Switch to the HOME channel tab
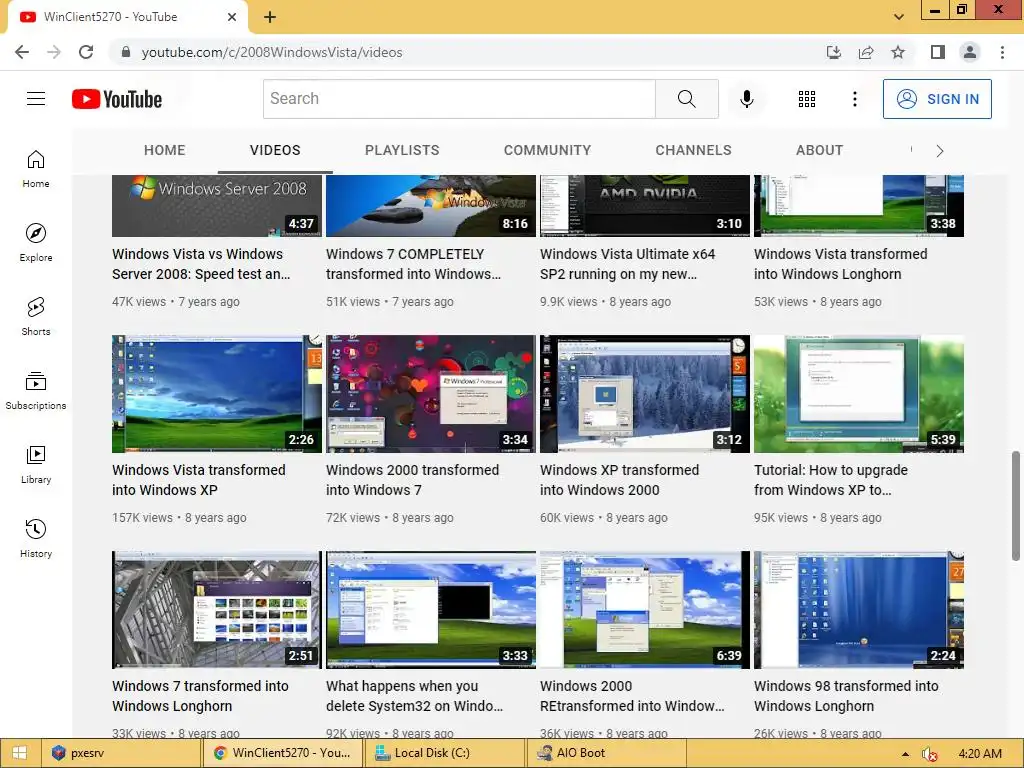 [165, 150]
